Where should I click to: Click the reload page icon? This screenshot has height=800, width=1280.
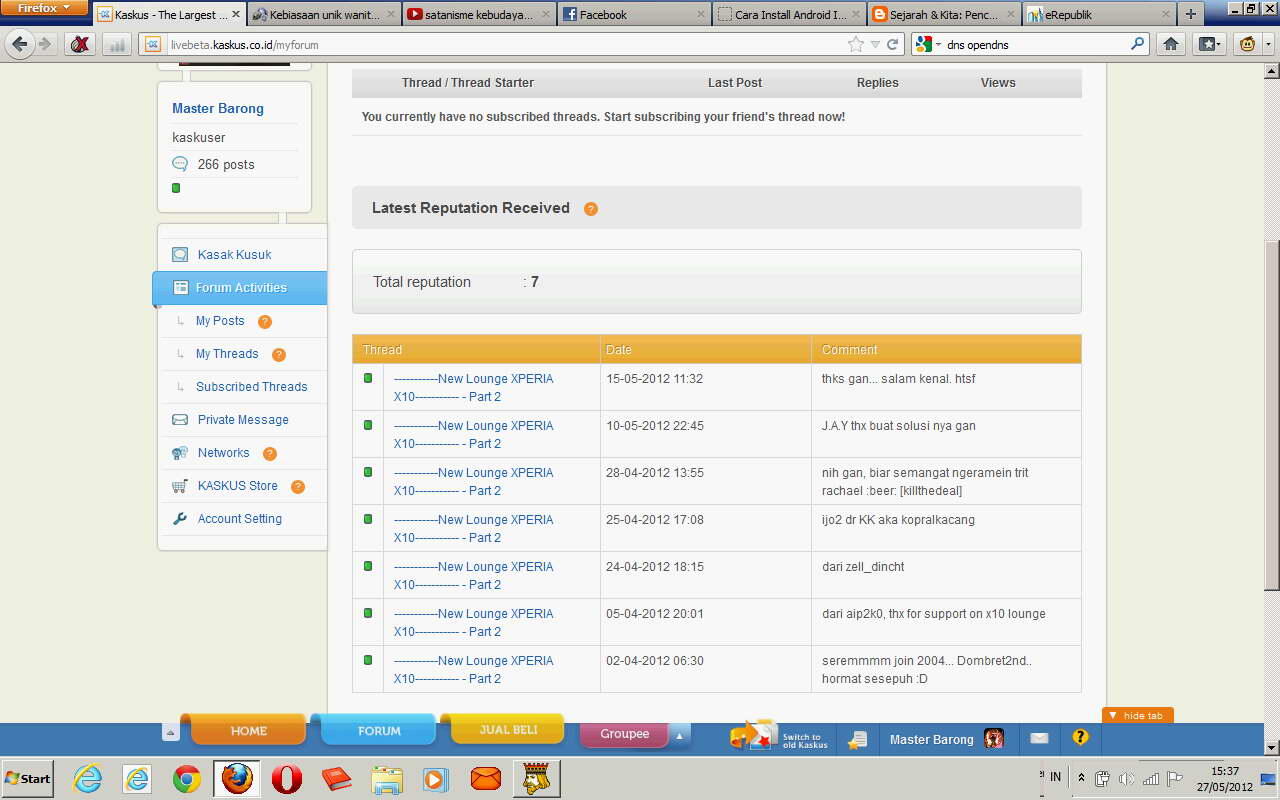point(893,44)
